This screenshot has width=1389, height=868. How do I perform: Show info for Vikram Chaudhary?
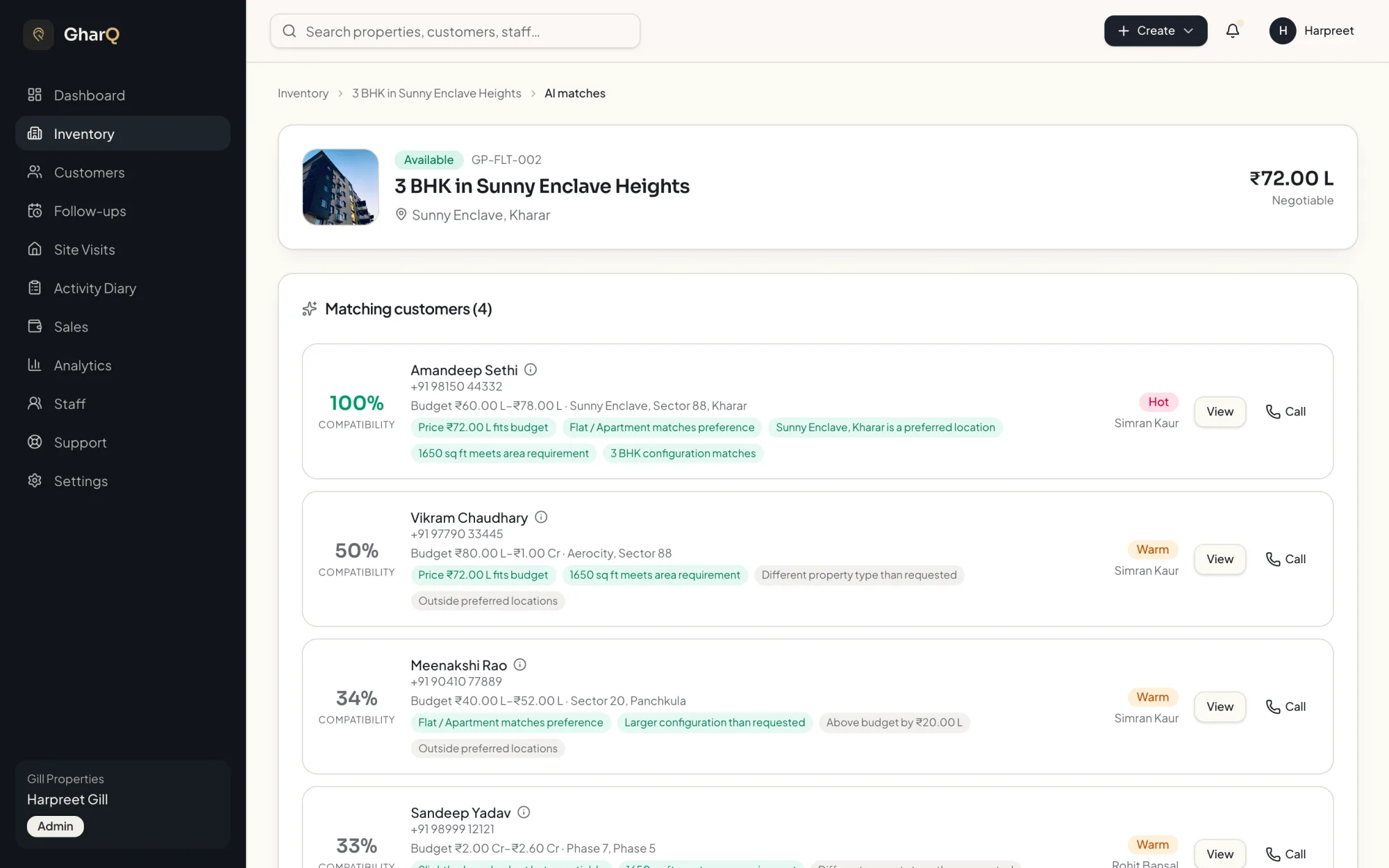(541, 517)
